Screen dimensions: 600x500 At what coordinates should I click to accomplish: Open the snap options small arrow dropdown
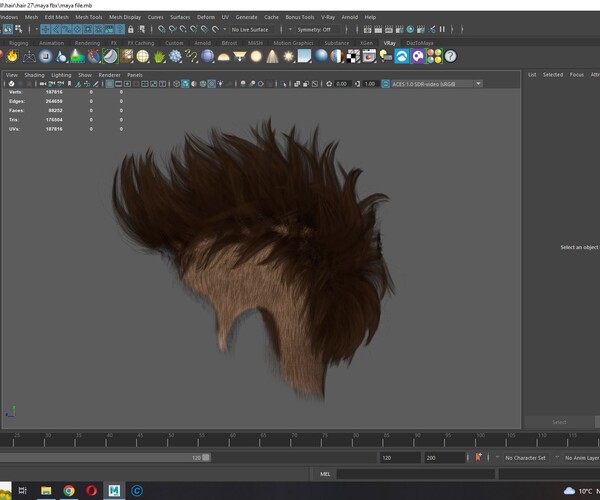coord(225,29)
